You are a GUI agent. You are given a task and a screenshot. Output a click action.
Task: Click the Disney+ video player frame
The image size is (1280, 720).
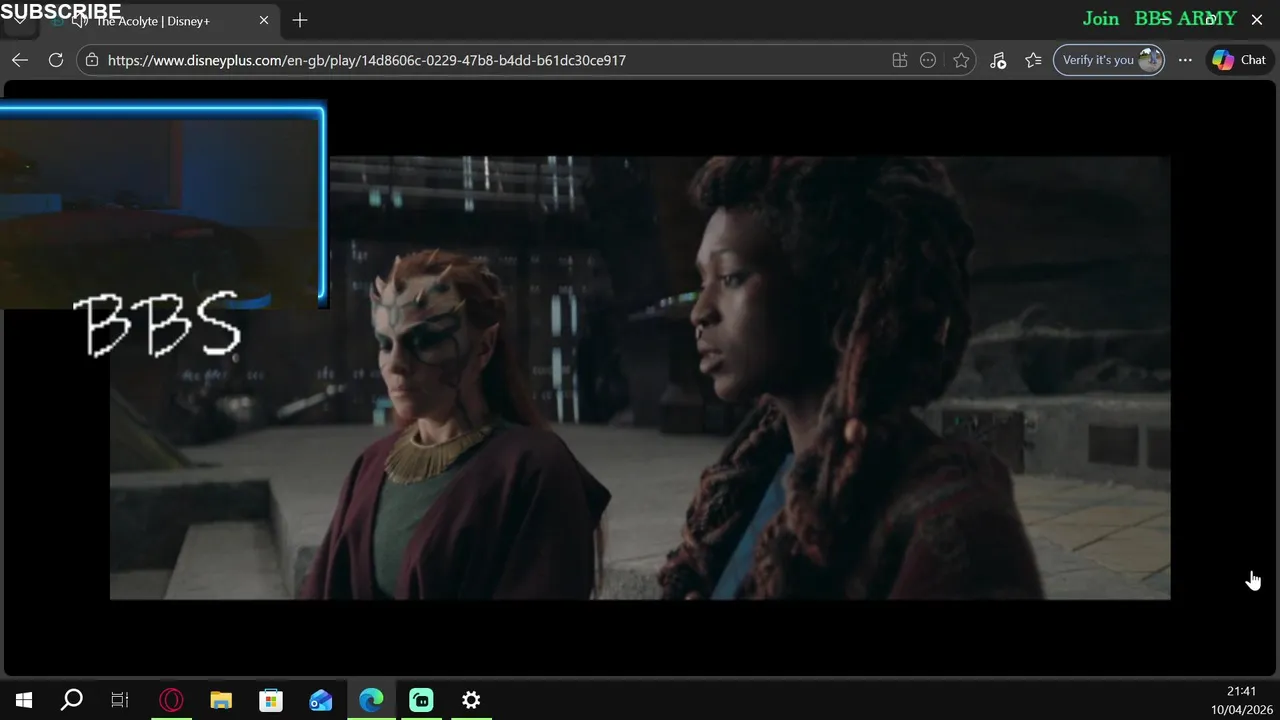tap(640, 378)
